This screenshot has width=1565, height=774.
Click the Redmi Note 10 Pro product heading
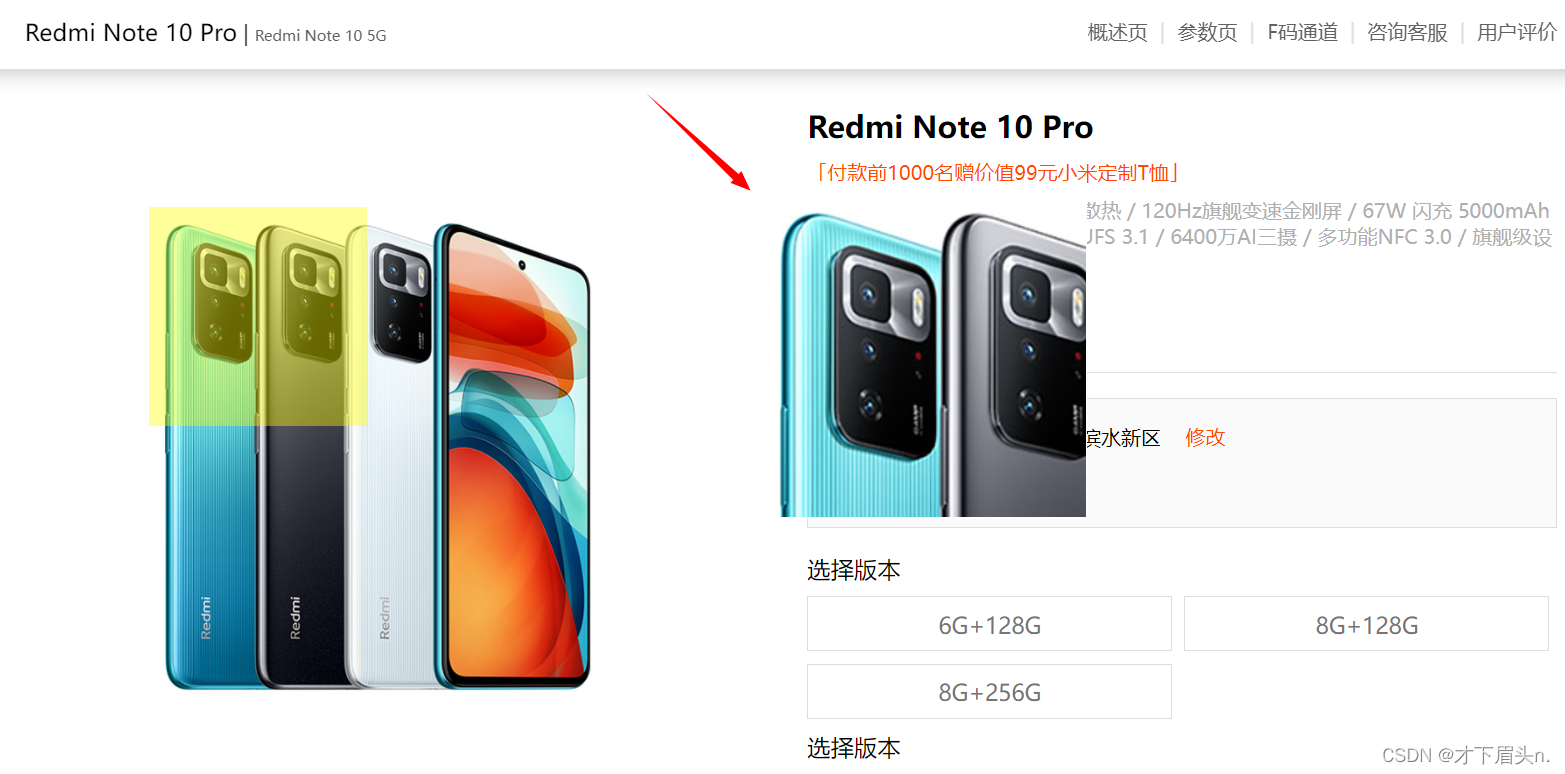coord(950,127)
